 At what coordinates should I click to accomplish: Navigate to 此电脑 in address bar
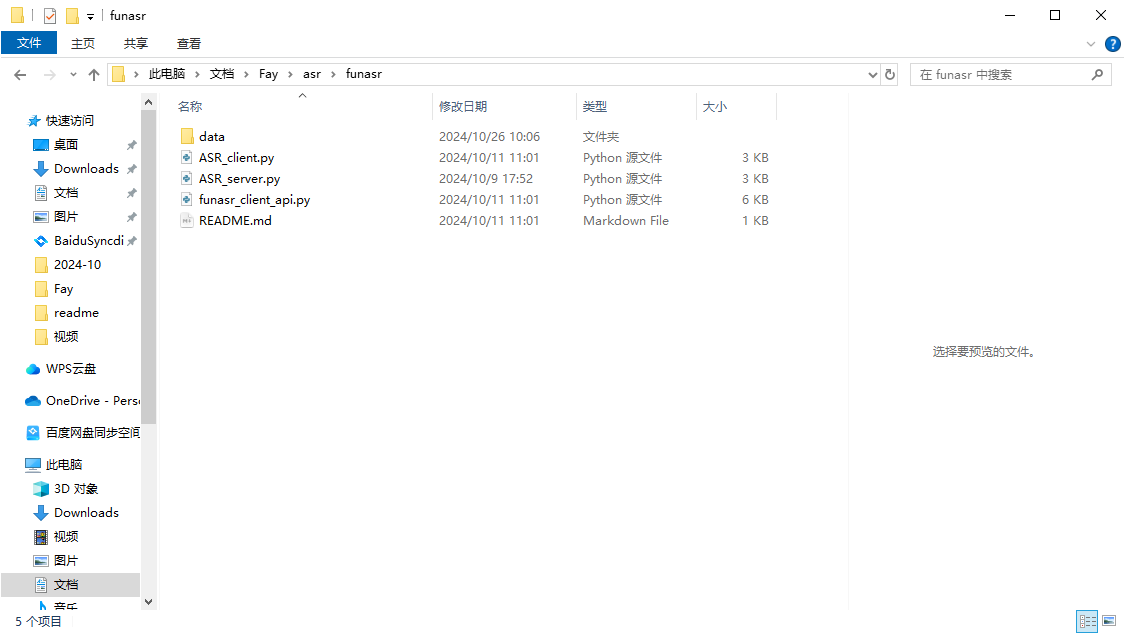click(x=166, y=74)
